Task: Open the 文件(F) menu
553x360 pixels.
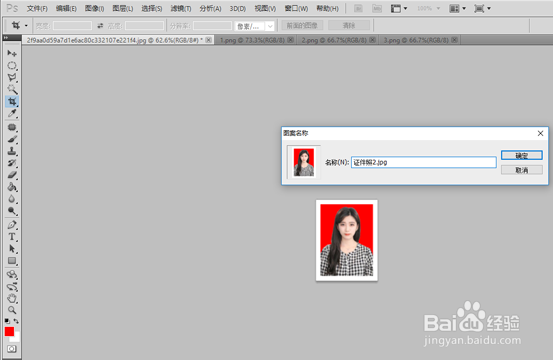Action: [x=37, y=8]
